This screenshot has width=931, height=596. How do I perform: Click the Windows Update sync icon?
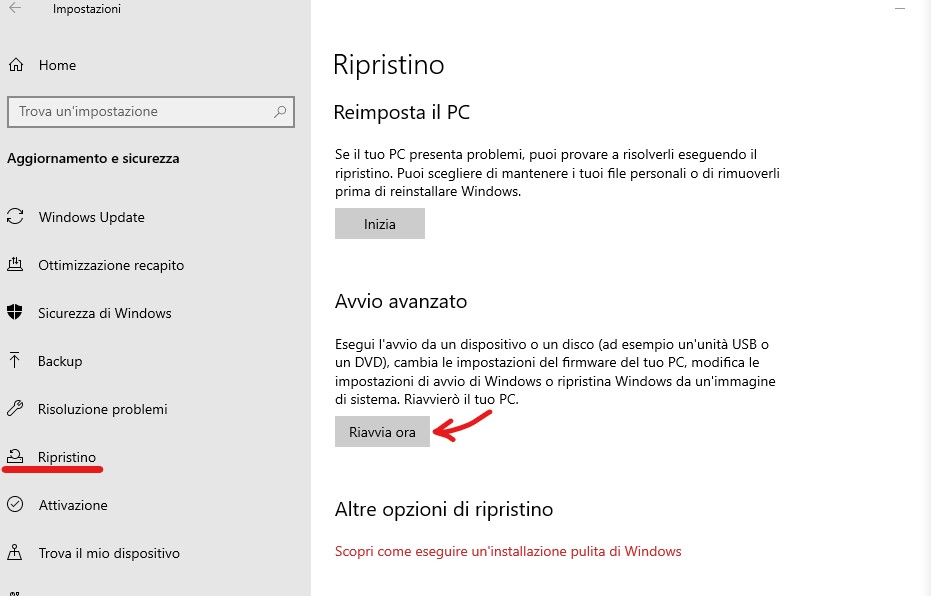[x=15, y=217]
